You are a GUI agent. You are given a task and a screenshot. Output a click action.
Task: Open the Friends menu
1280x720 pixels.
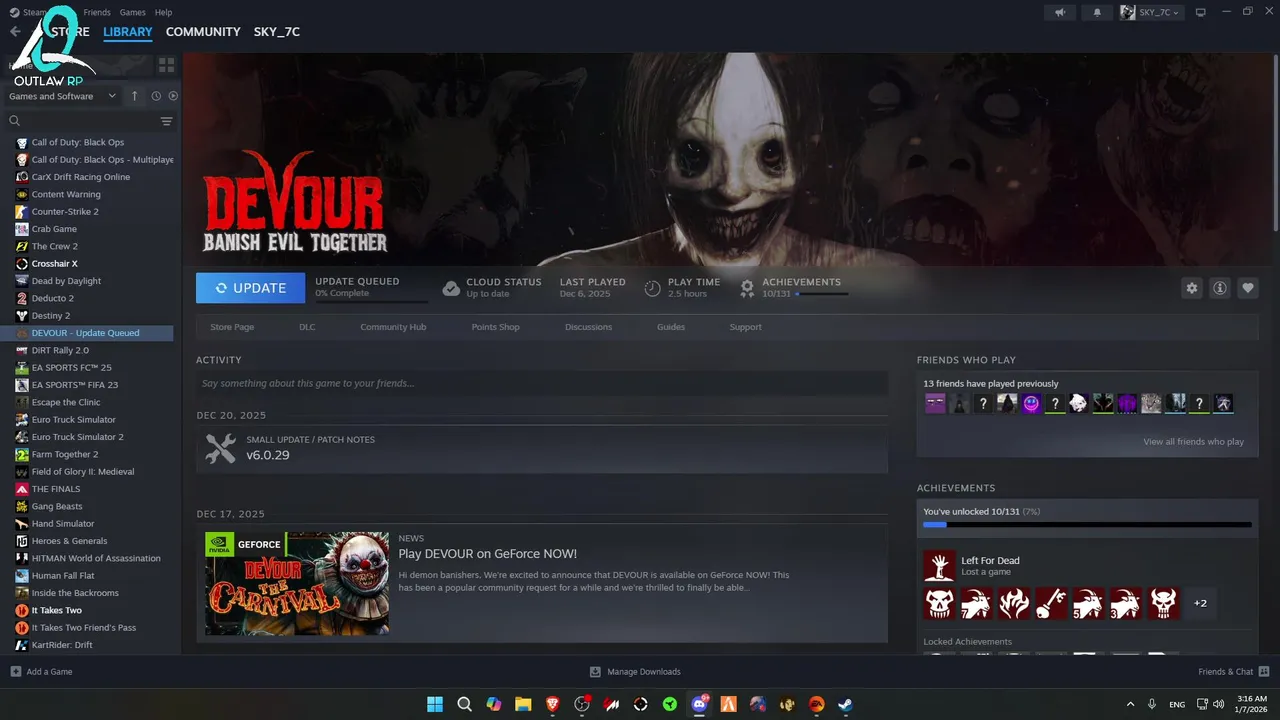tap(97, 12)
